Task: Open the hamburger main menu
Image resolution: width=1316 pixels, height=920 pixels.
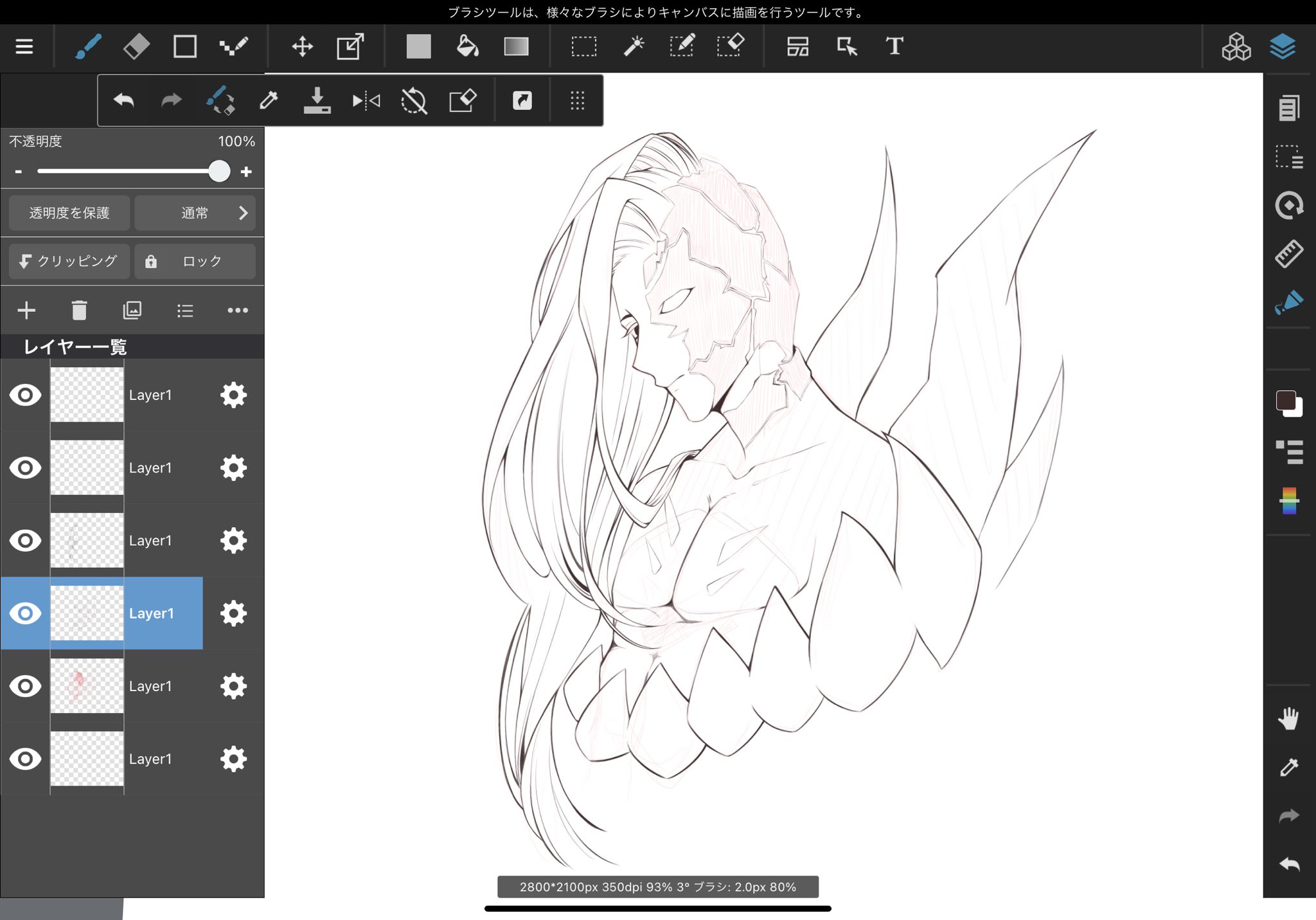Action: [x=24, y=46]
